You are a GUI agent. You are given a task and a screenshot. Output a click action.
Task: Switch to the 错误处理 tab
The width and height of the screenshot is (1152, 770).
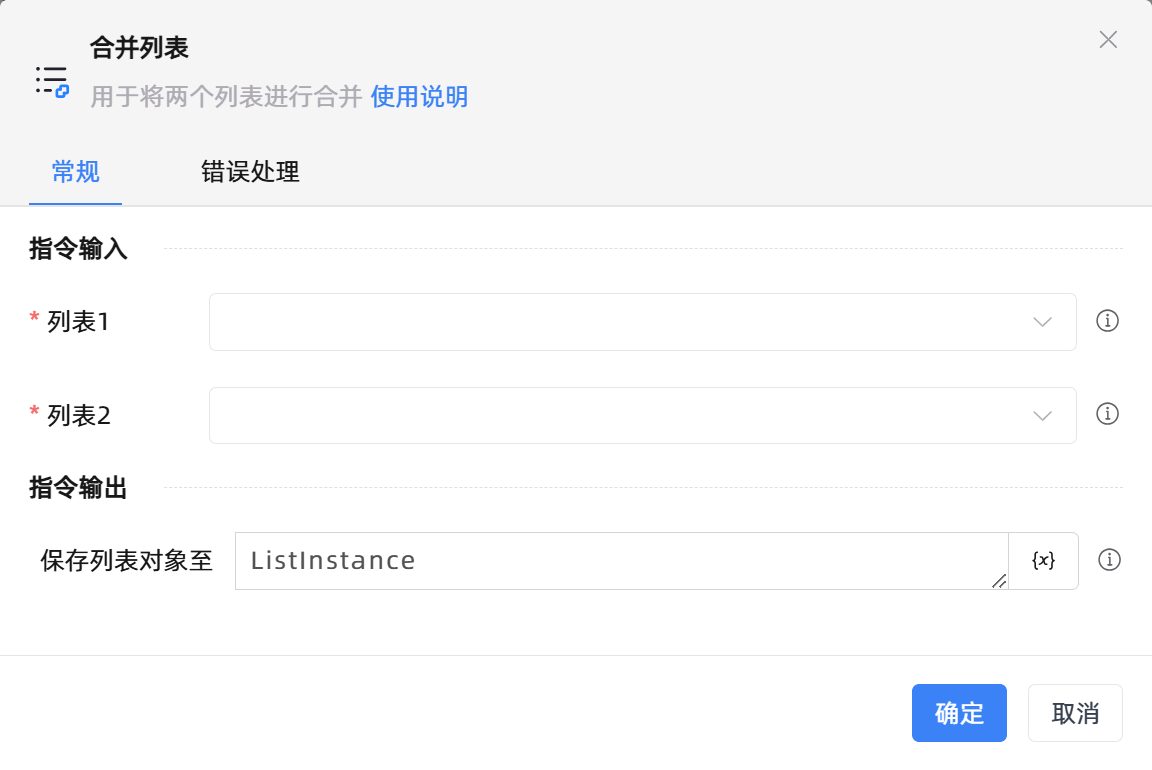(250, 172)
